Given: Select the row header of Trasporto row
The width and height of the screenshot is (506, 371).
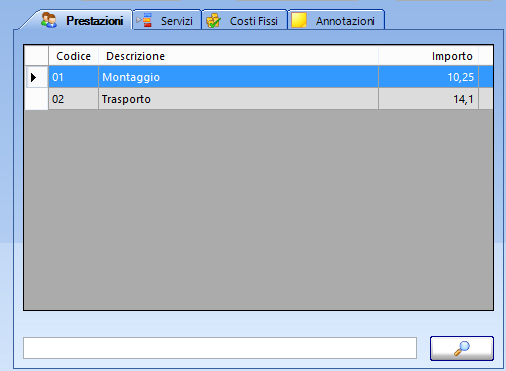Looking at the screenshot, I should tap(36, 99).
